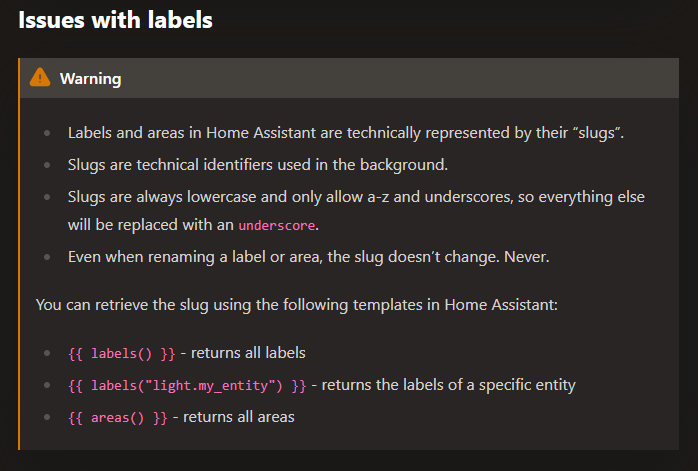
Task: Click "returns the labels of a specific entity"
Action: [x=449, y=385]
